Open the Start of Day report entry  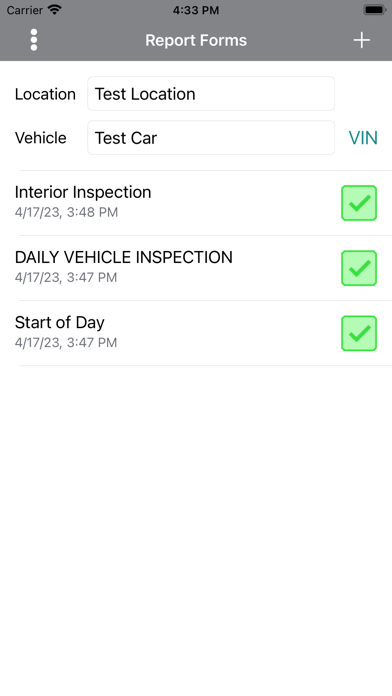196,333
